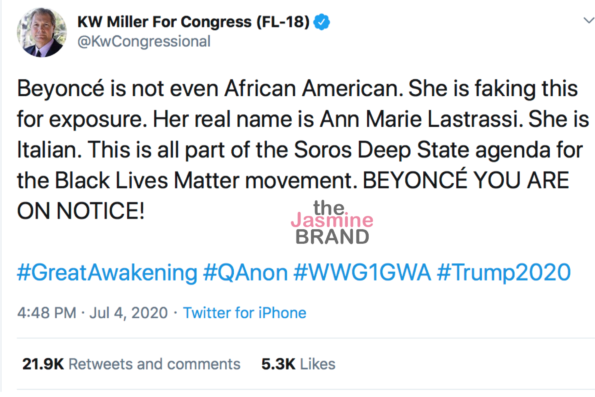
Task: Show the Likes list
Action: (x=318, y=364)
